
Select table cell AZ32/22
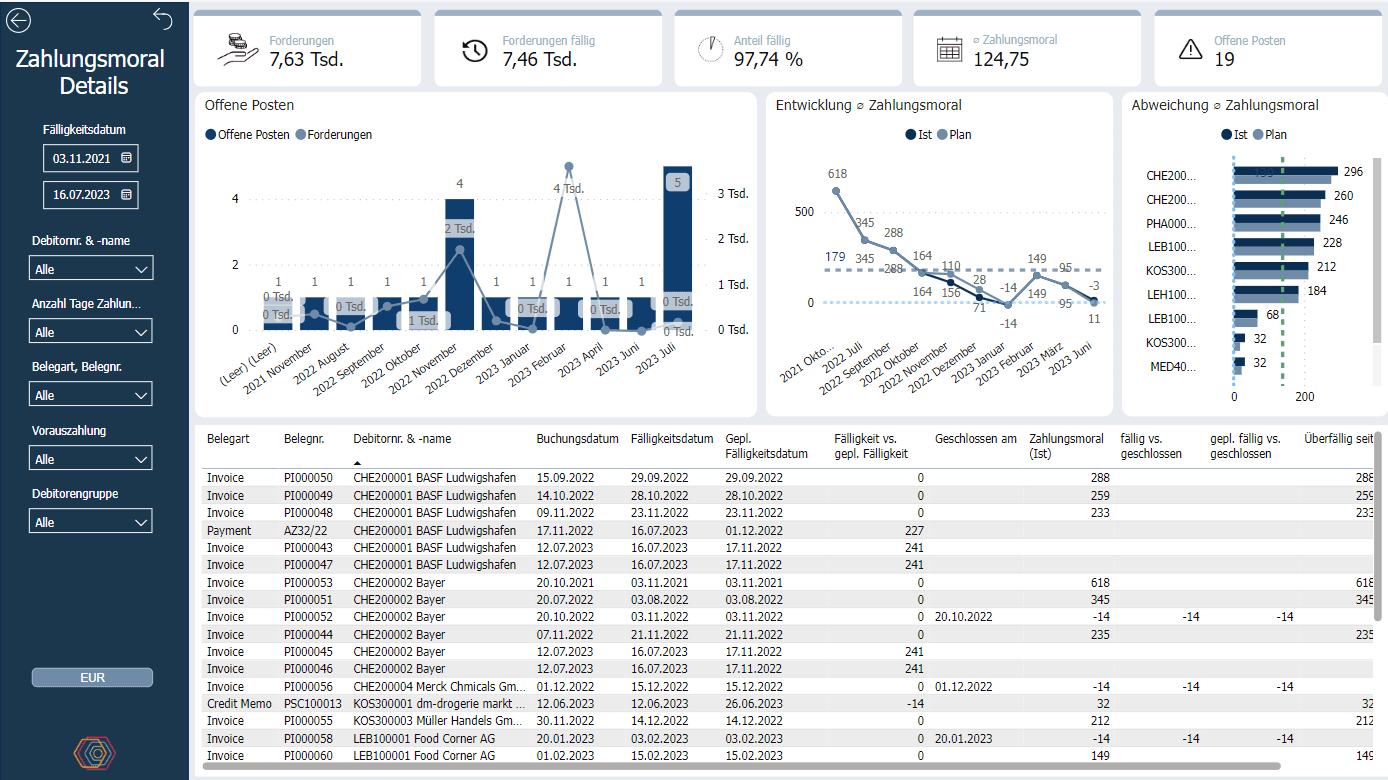click(303, 530)
